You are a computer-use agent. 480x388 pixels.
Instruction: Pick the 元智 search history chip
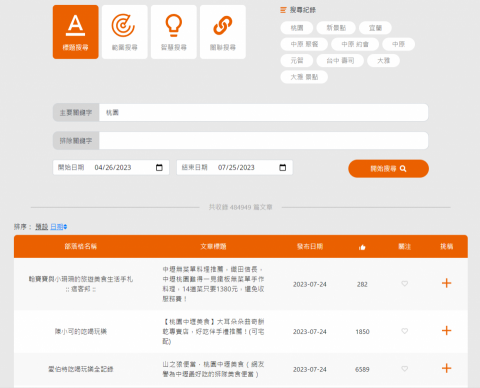click(x=297, y=60)
